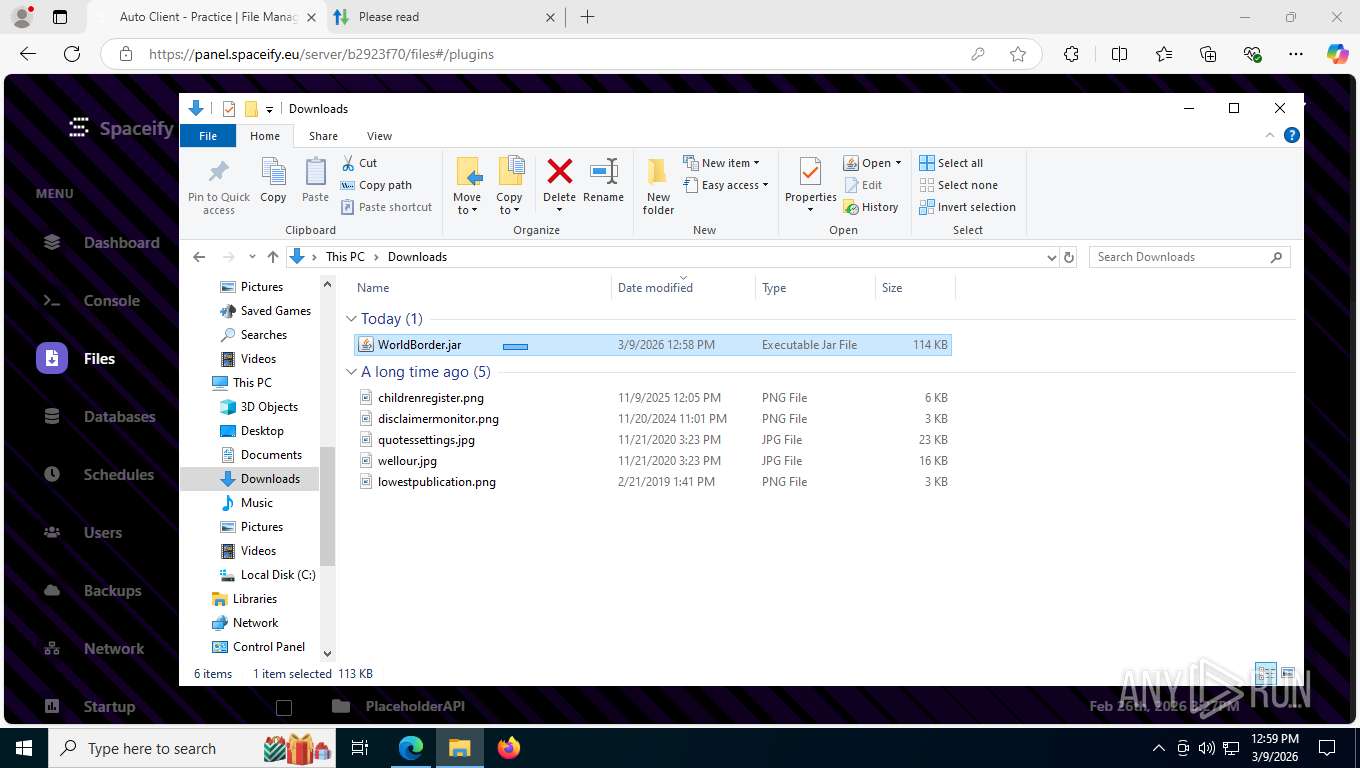Click the Rename icon
Screen dimensions: 1360x768
[x=603, y=171]
